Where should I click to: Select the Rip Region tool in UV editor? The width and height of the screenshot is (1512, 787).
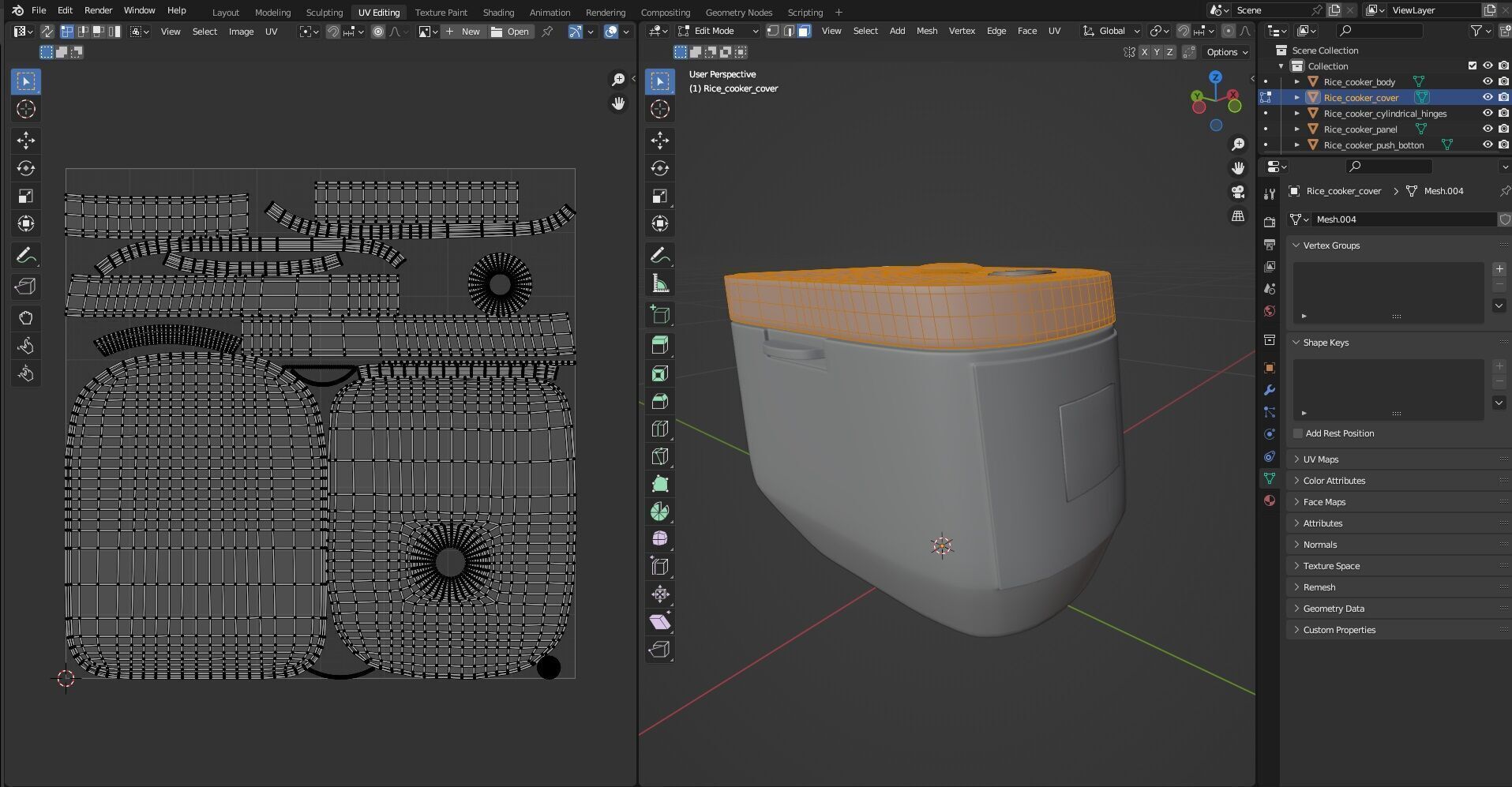[x=26, y=287]
